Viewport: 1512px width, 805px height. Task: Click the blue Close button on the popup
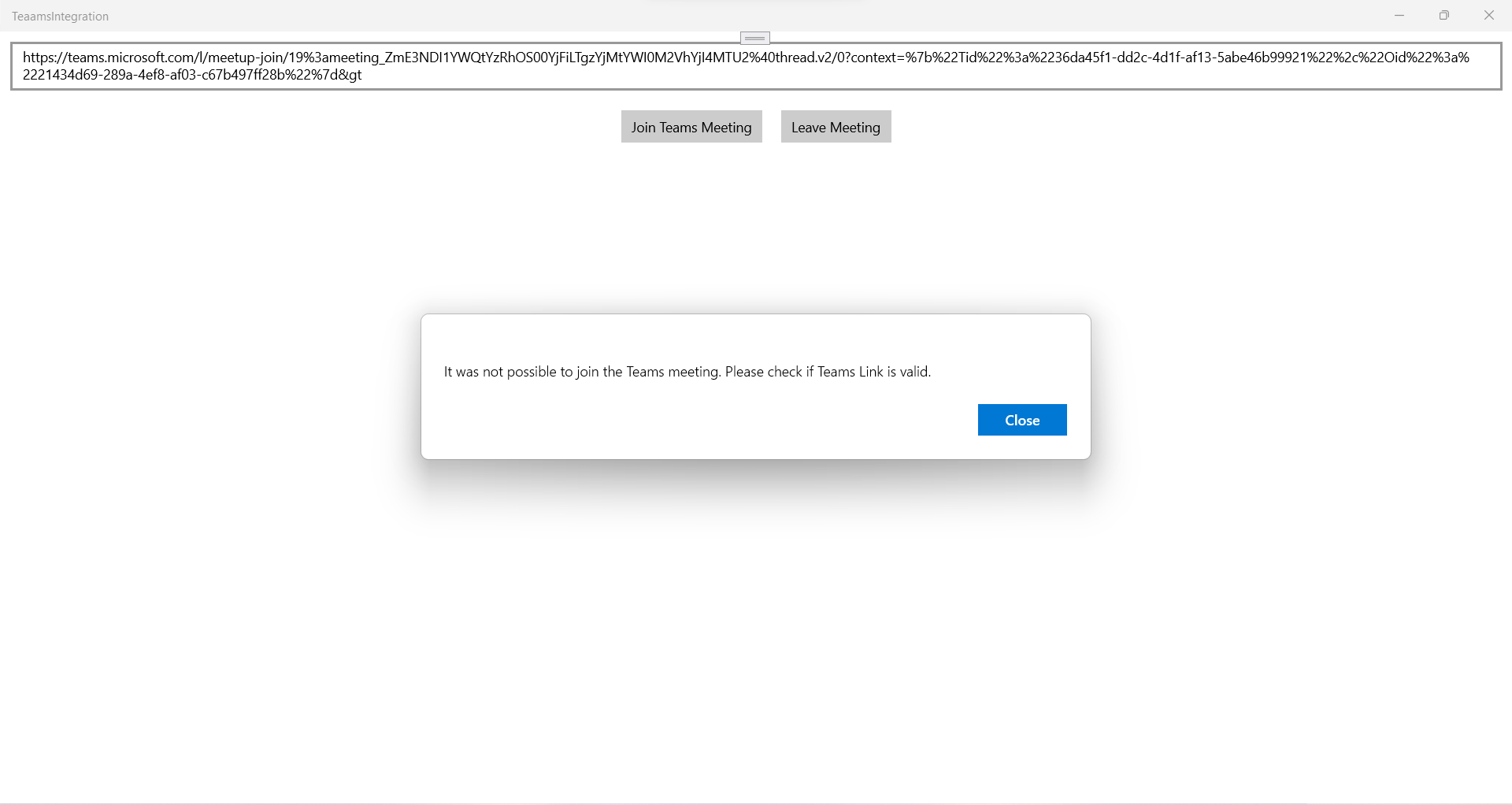coord(1021,420)
